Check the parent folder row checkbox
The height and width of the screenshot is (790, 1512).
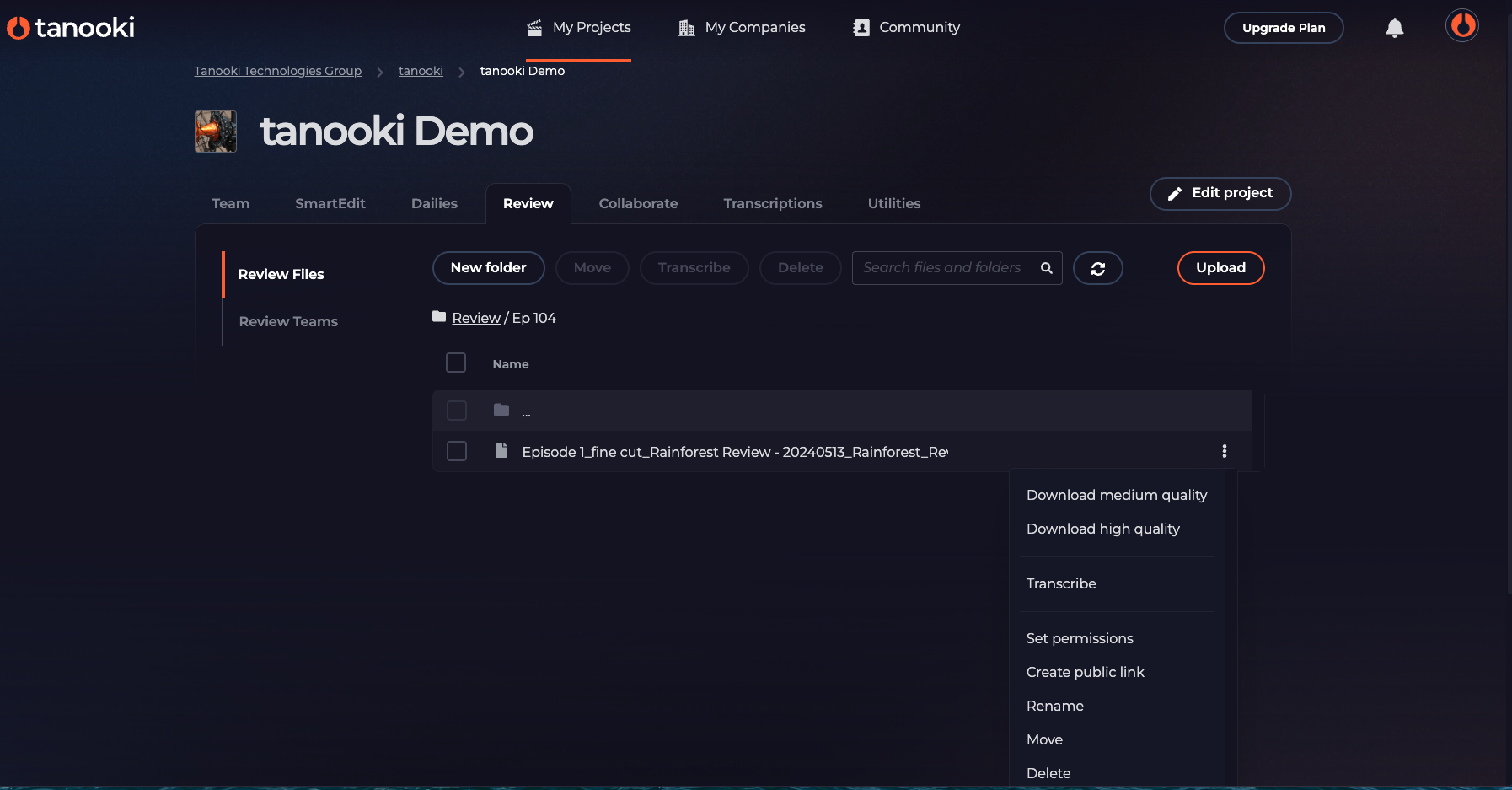[x=457, y=411]
